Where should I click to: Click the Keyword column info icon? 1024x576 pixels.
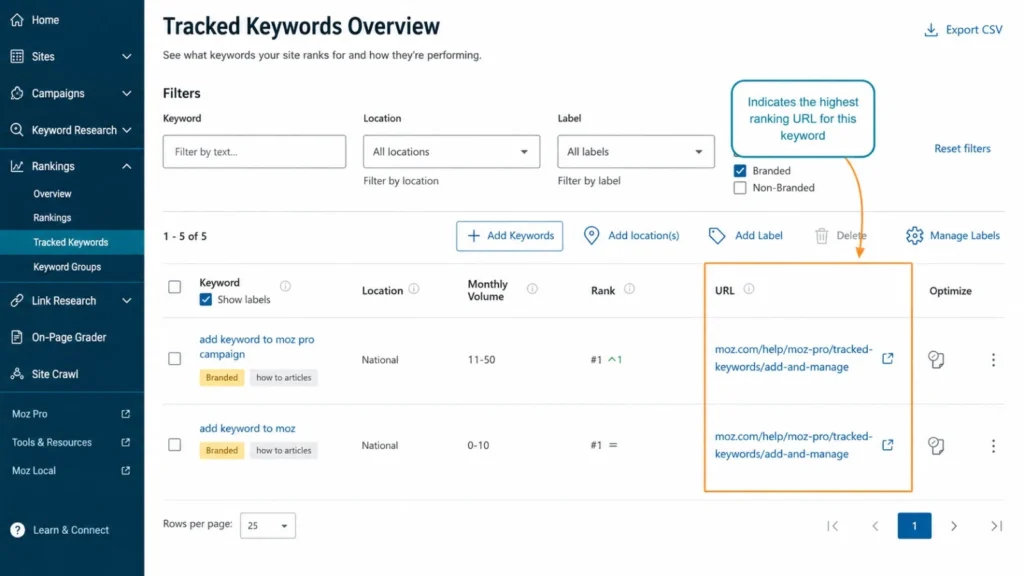[285, 286]
